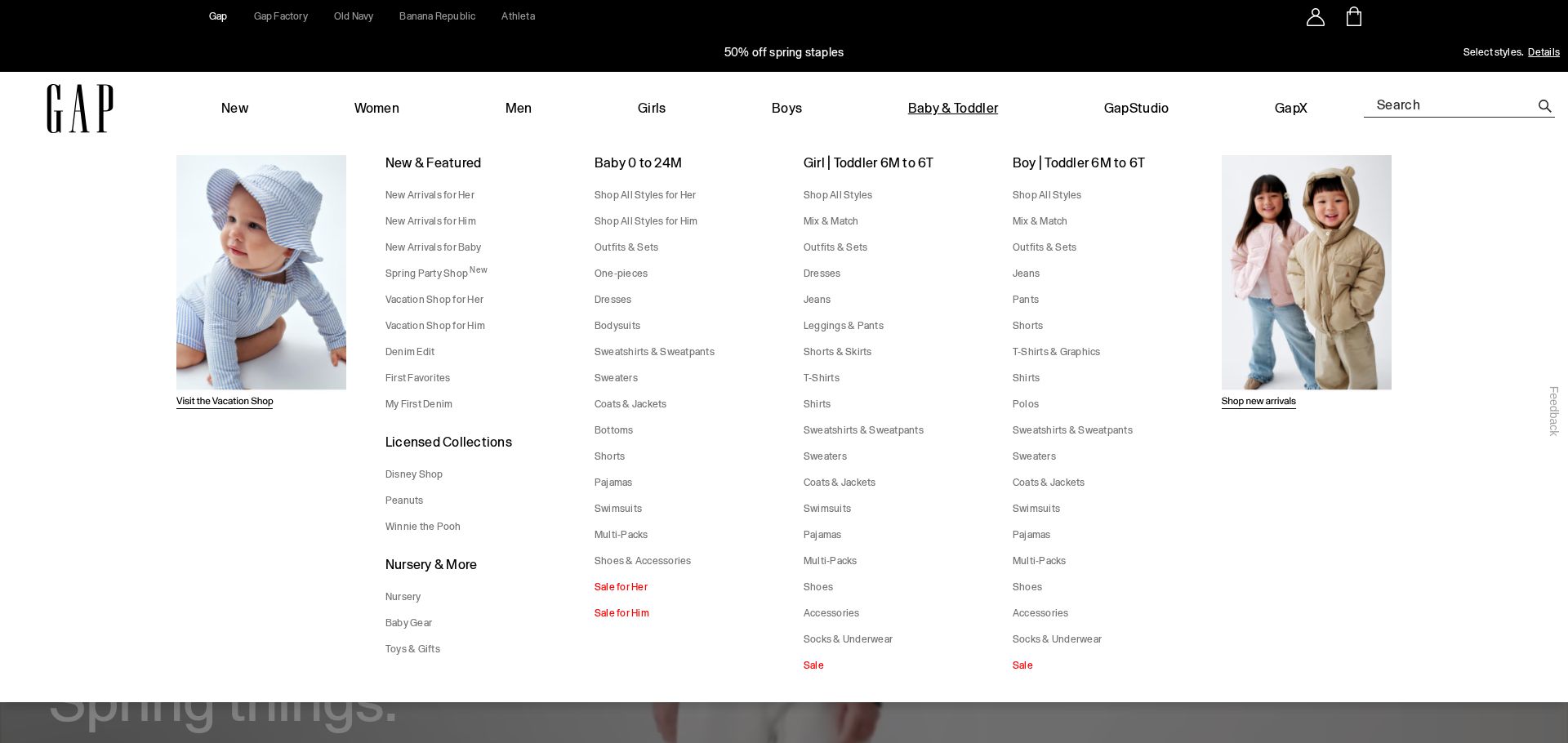This screenshot has width=1568, height=743.
Task: Follow Visit the Vacation Shop link
Action: pos(225,401)
